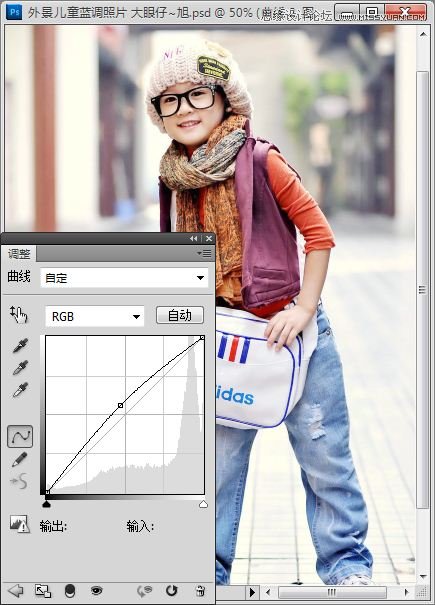Open the curves preset dropdown

(124, 278)
